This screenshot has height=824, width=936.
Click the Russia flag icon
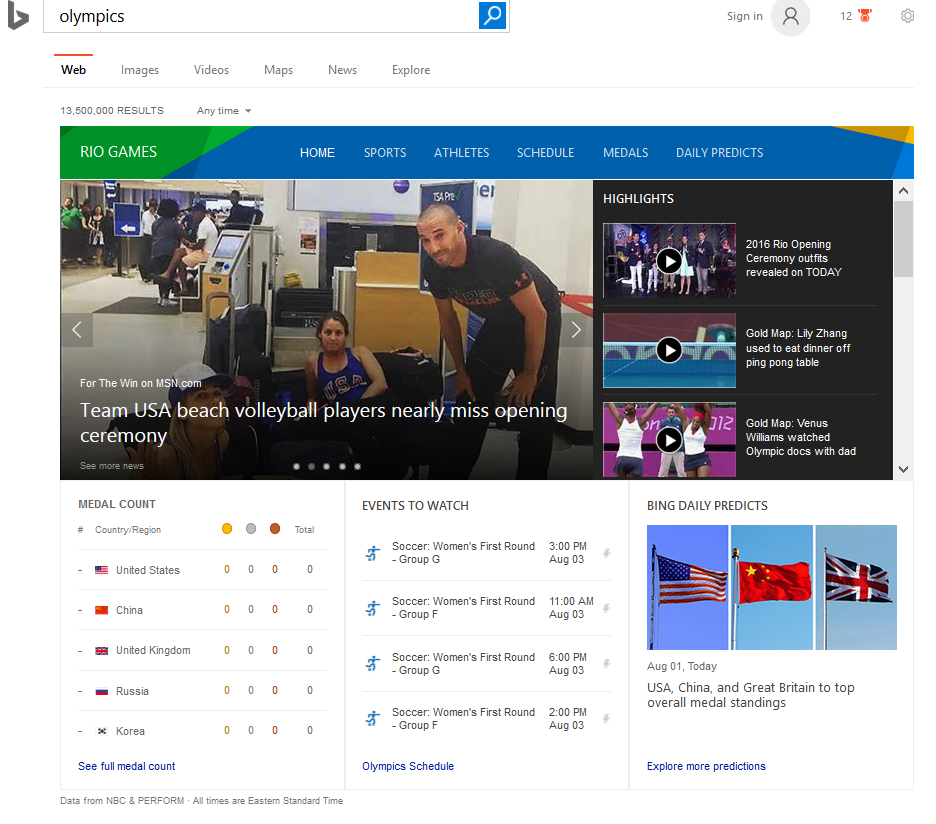pyautogui.click(x=101, y=691)
